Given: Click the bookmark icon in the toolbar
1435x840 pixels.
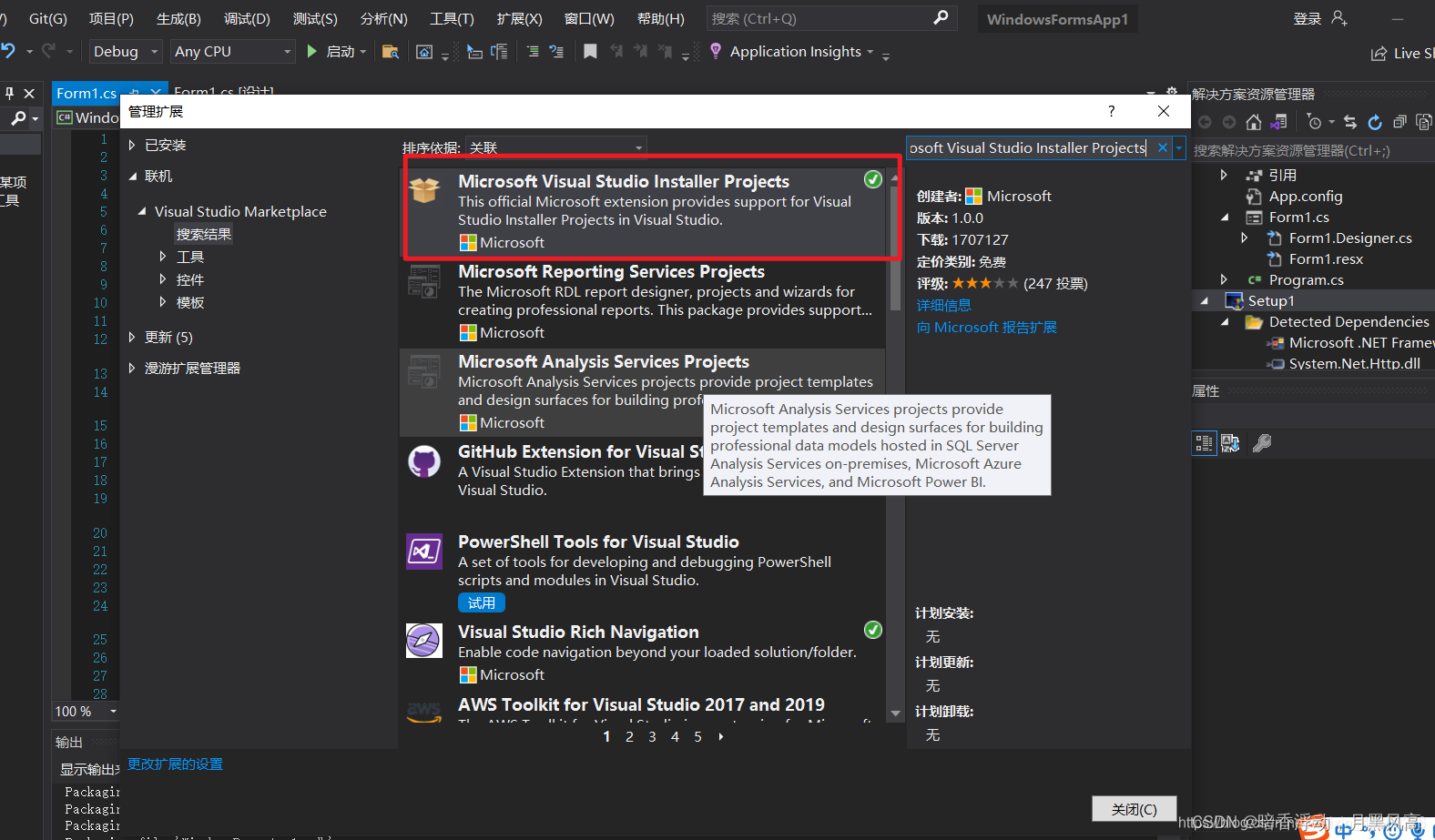Looking at the screenshot, I should point(590,51).
